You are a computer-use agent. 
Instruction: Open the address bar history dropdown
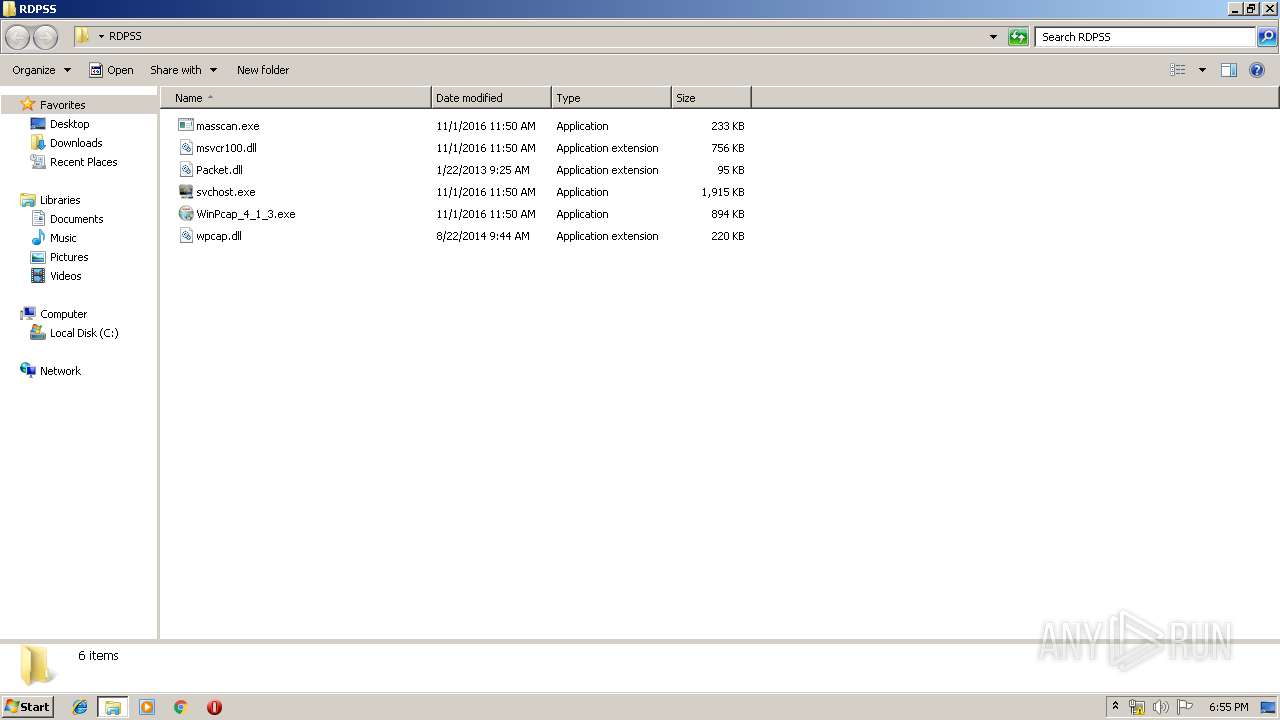coord(993,37)
